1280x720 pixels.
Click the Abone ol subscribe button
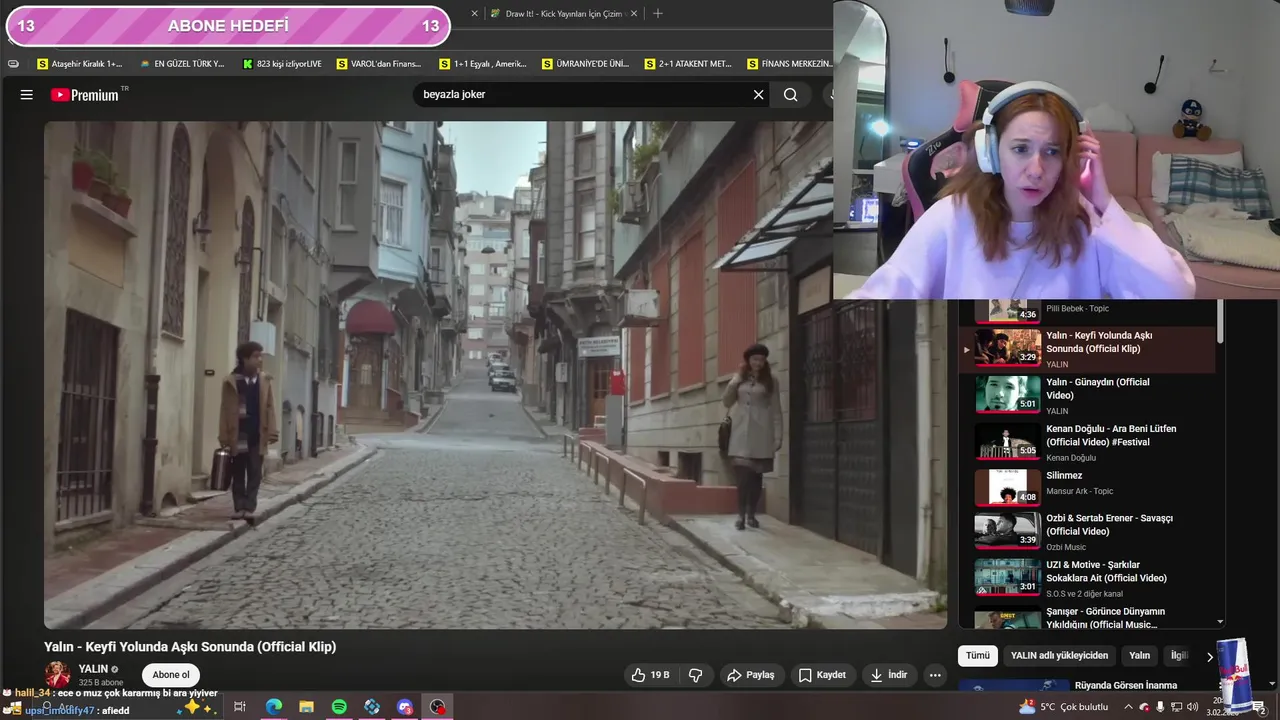(171, 675)
